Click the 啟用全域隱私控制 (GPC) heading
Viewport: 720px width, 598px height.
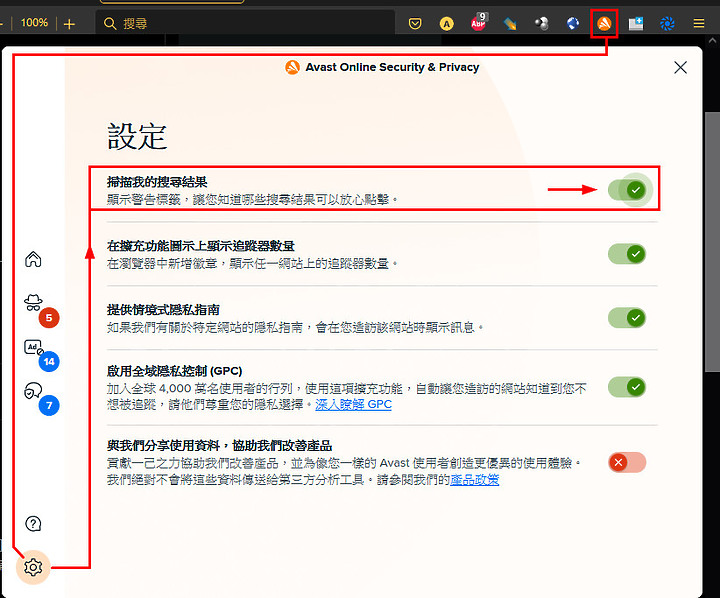pos(174,371)
